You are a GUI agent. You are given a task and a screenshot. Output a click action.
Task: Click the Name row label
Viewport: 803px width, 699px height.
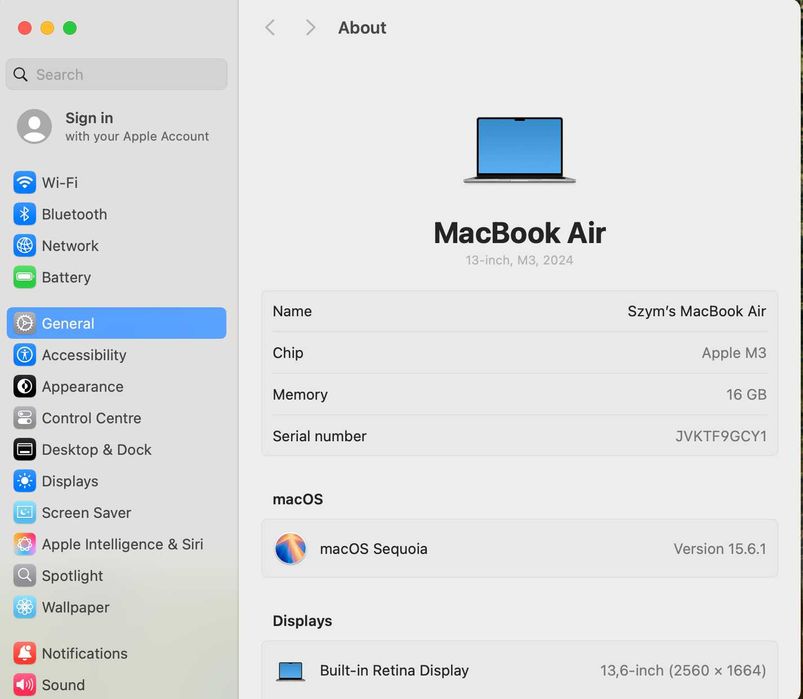292,311
